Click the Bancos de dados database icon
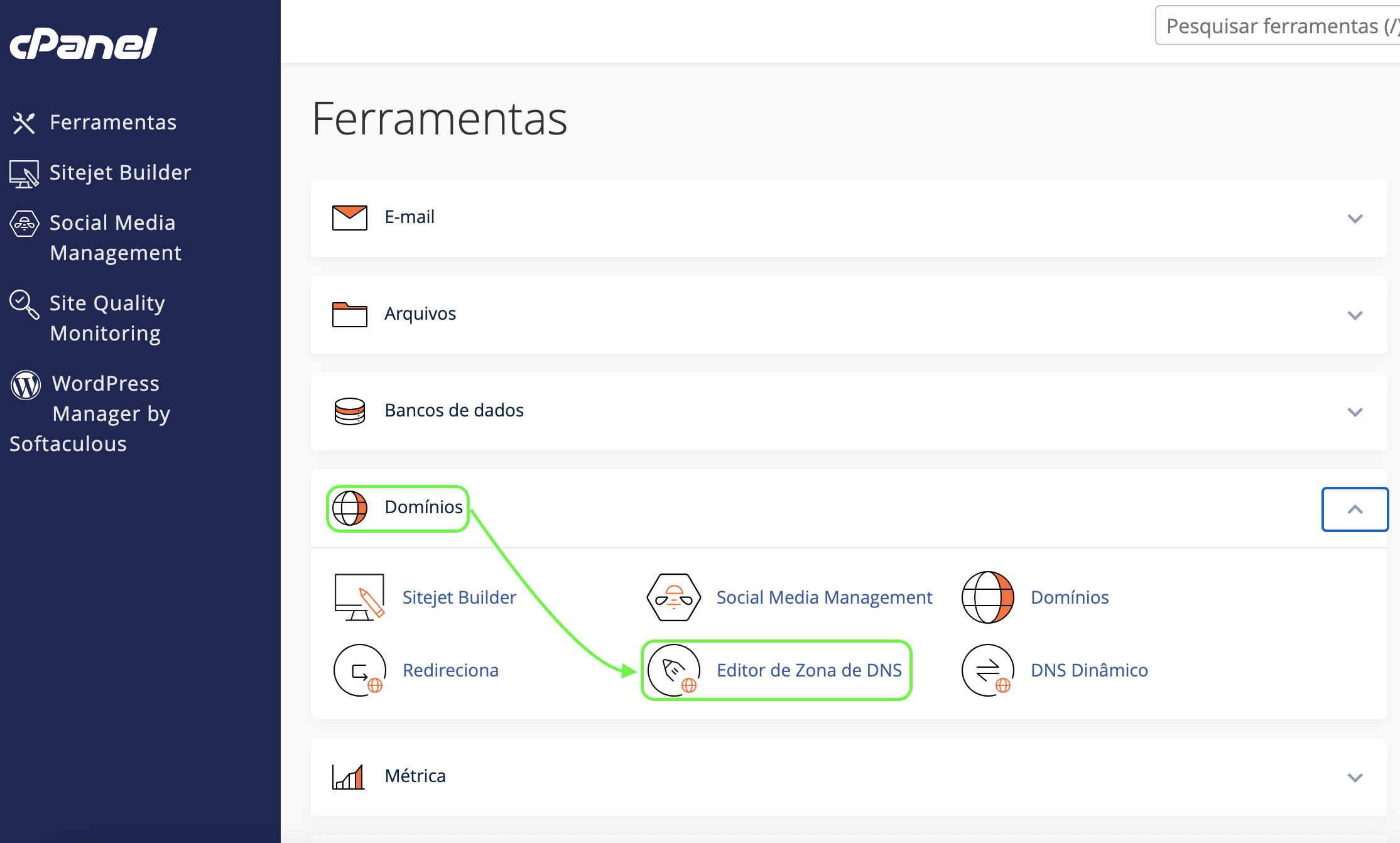The image size is (1400, 843). (x=349, y=411)
